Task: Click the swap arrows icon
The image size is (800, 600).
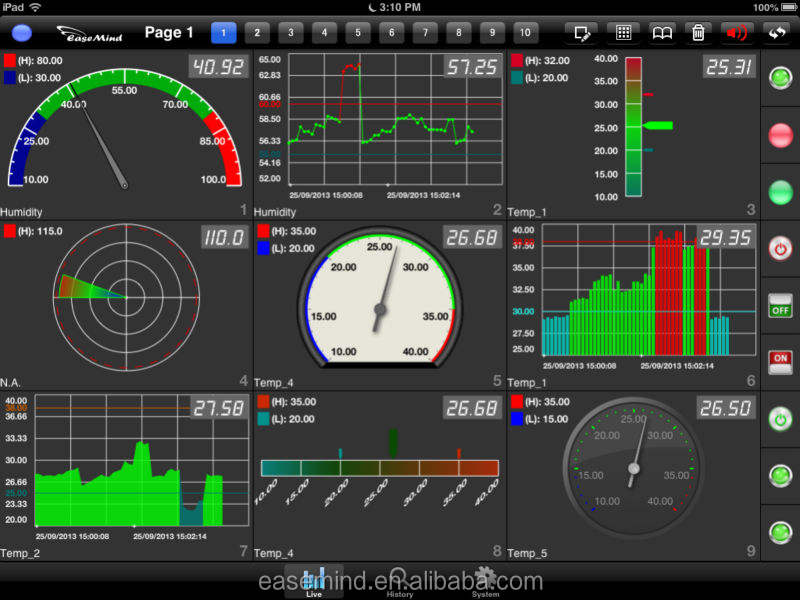Action: pos(777,33)
